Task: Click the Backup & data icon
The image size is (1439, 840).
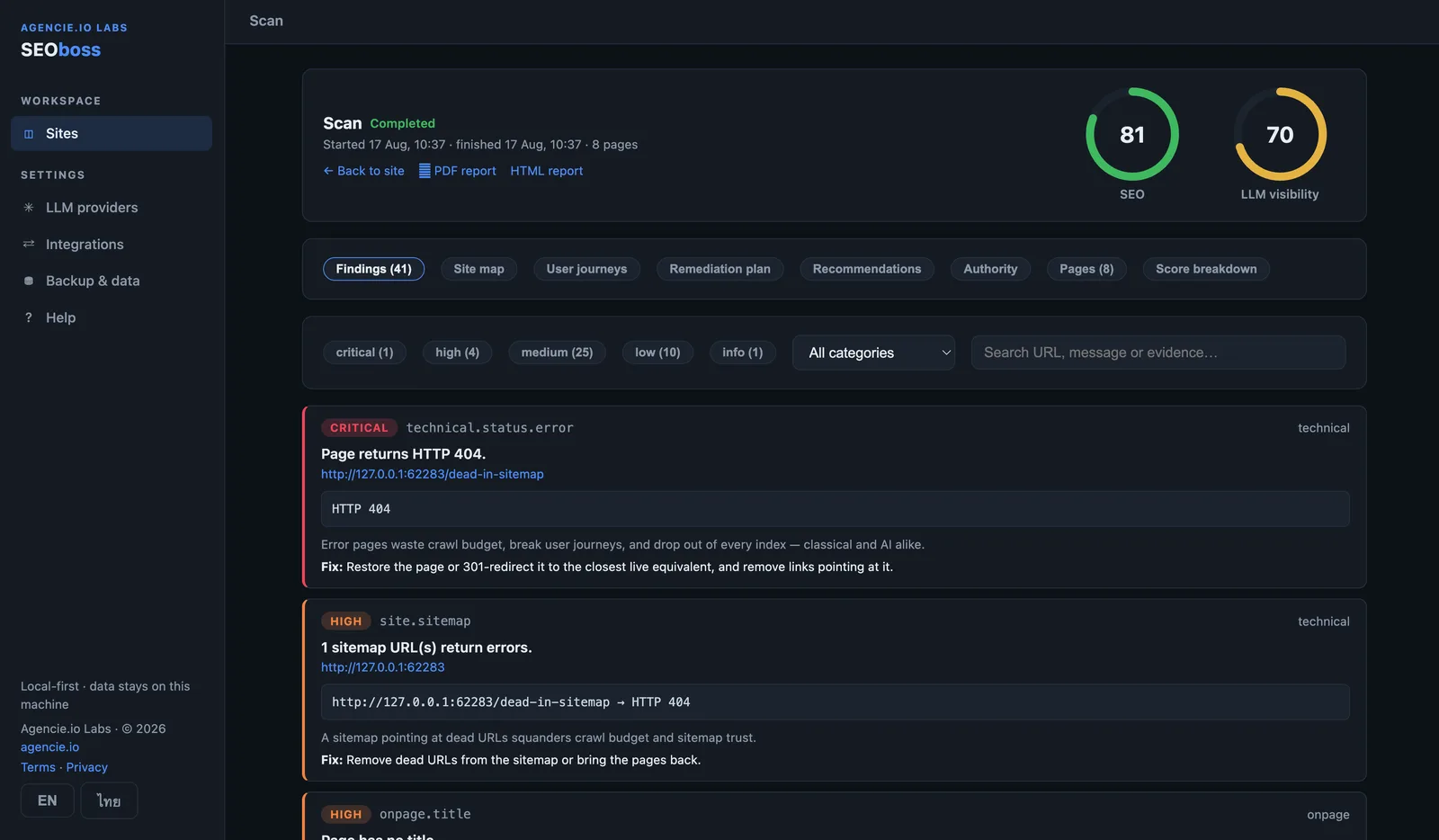Action: pyautogui.click(x=29, y=281)
